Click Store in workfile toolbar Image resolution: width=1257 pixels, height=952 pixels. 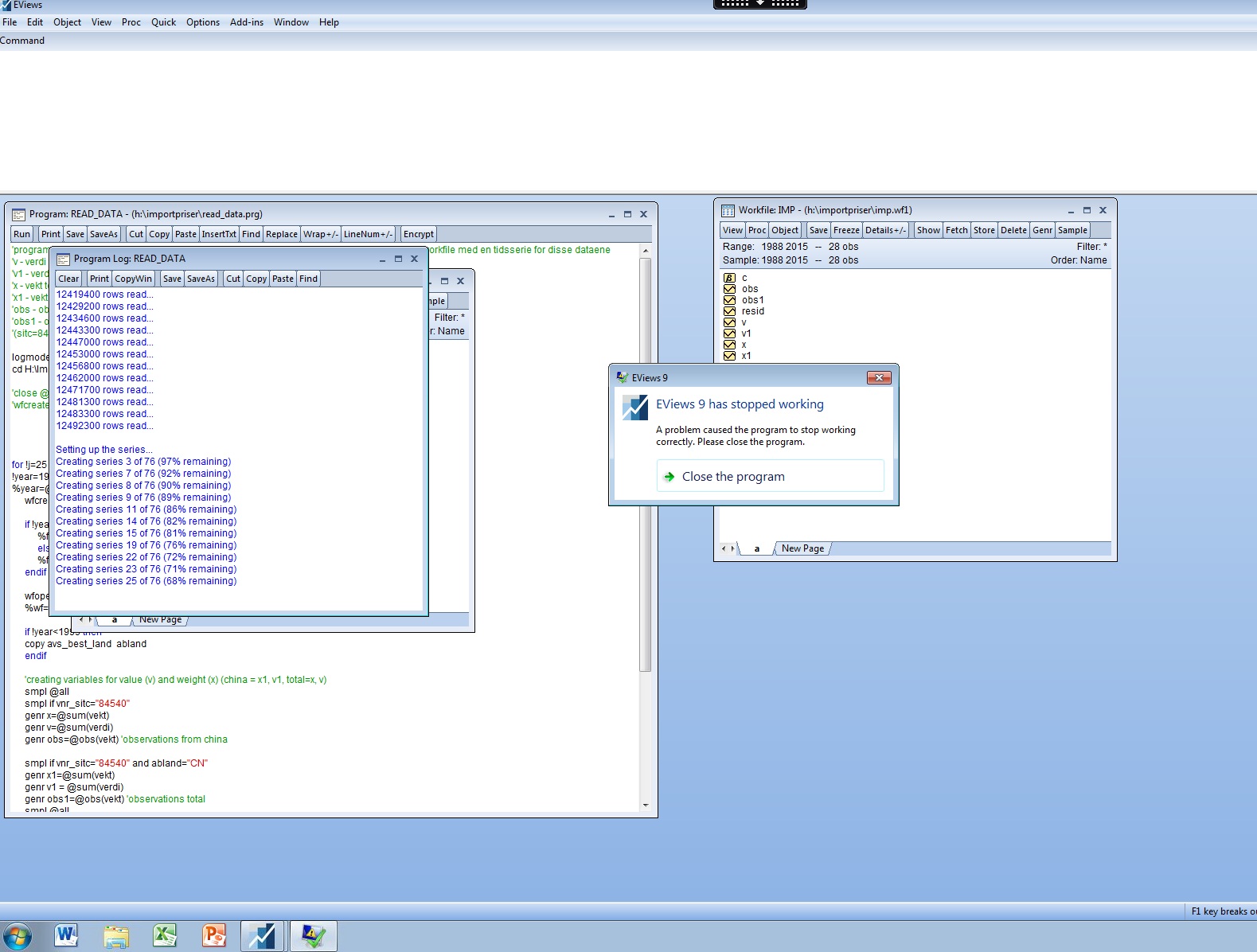click(x=984, y=230)
